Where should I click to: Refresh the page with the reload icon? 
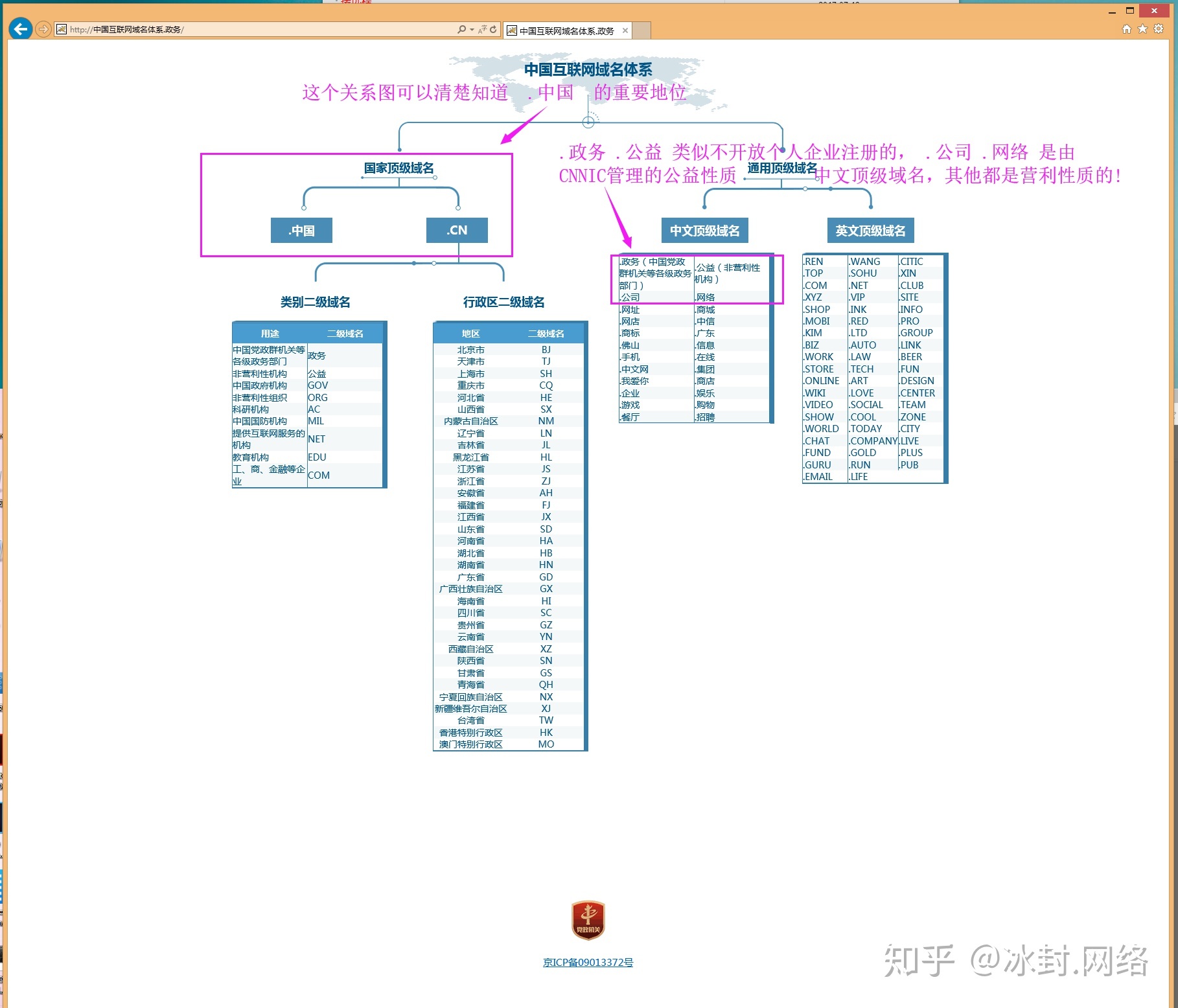tap(493, 29)
